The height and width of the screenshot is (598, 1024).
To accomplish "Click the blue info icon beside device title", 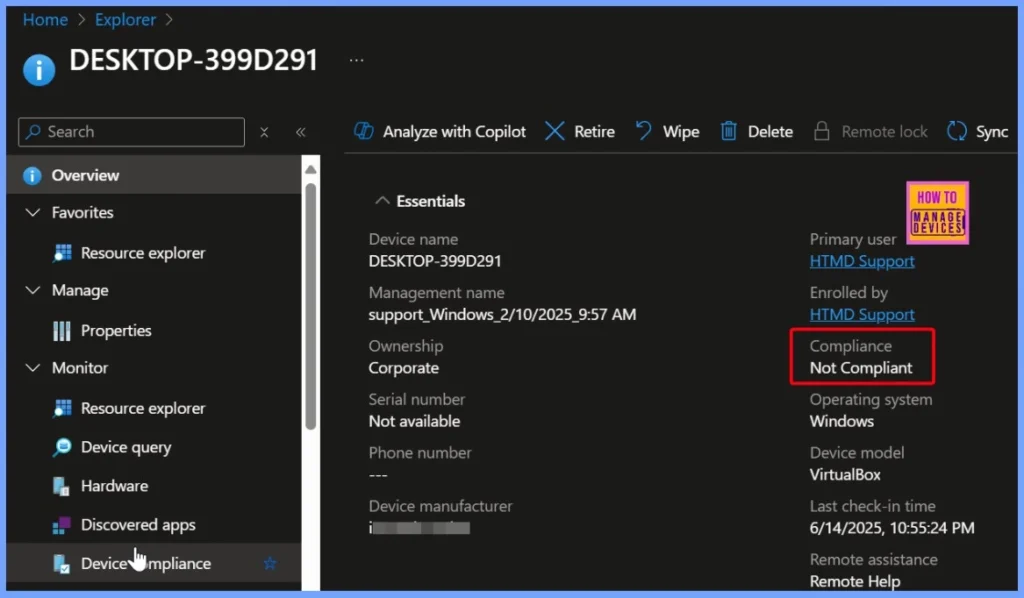I will (x=39, y=70).
